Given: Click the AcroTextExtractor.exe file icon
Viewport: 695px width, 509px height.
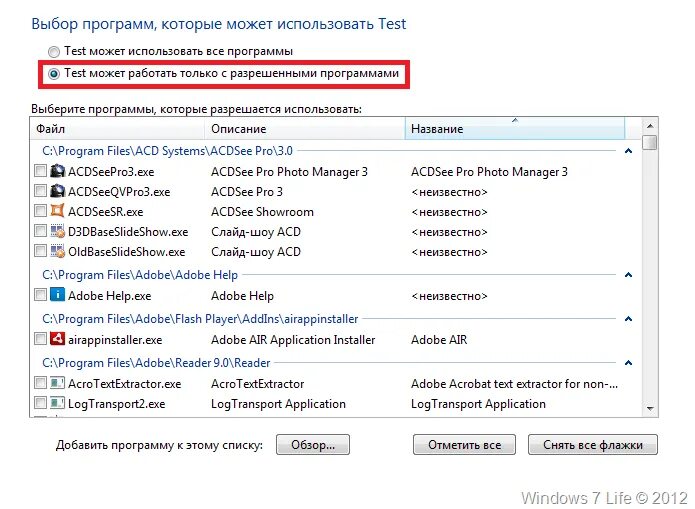Looking at the screenshot, I should (x=58, y=383).
